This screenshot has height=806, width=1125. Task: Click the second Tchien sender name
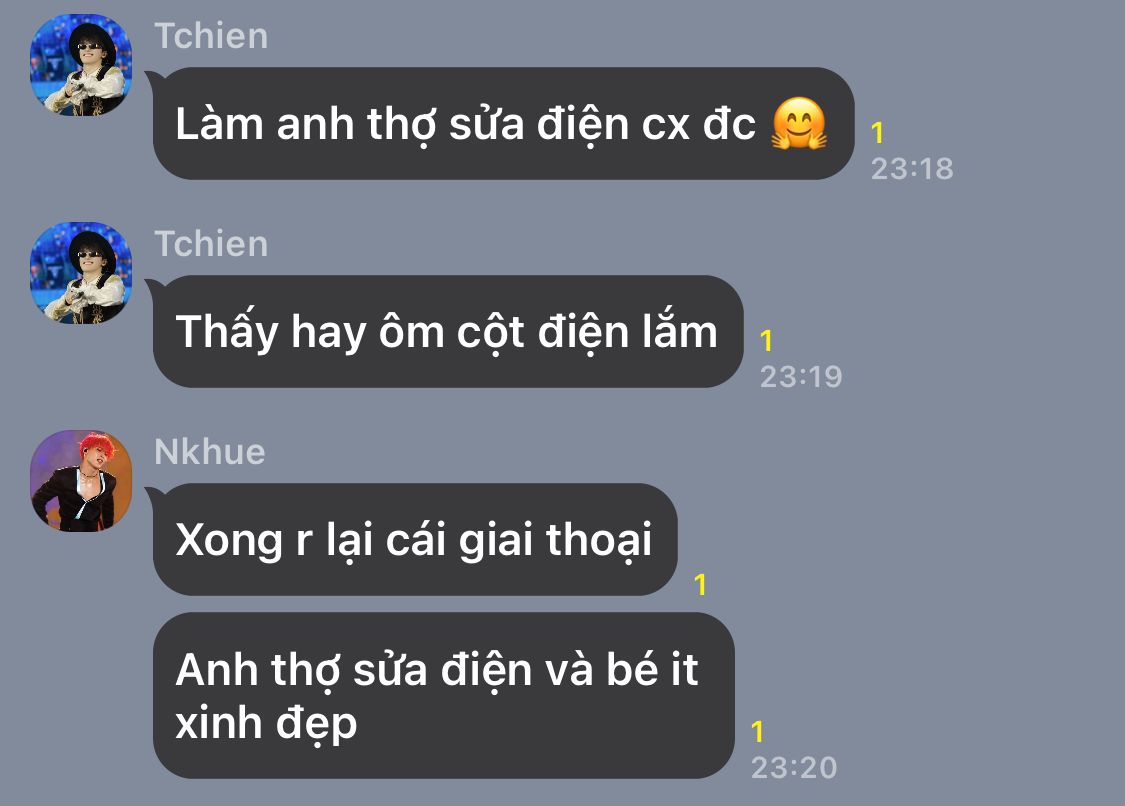click(211, 244)
